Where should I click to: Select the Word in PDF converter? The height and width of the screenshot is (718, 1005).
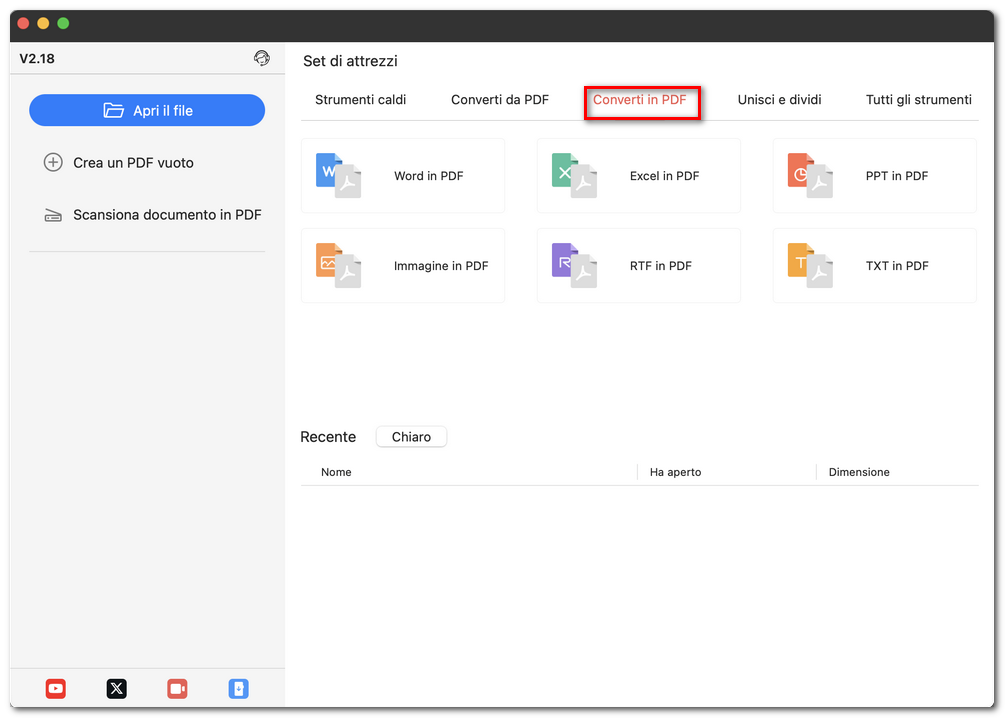coord(403,175)
